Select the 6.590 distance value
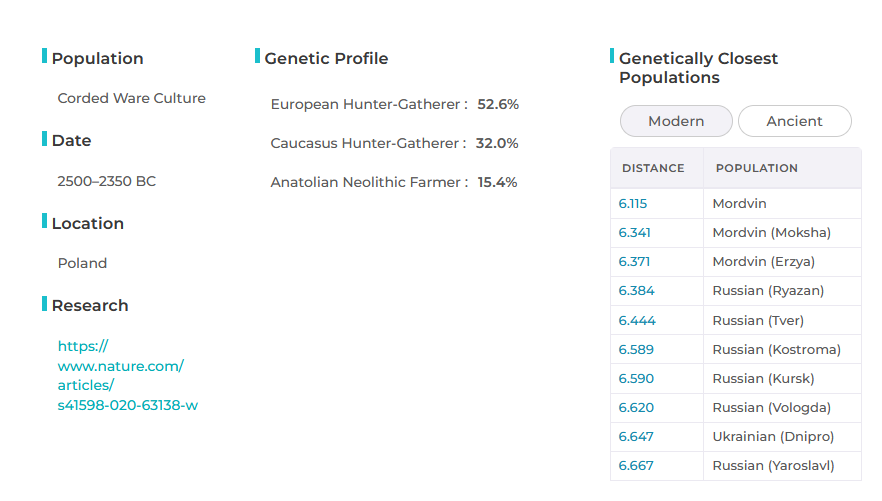Viewport: 882px width, 501px height. (635, 379)
